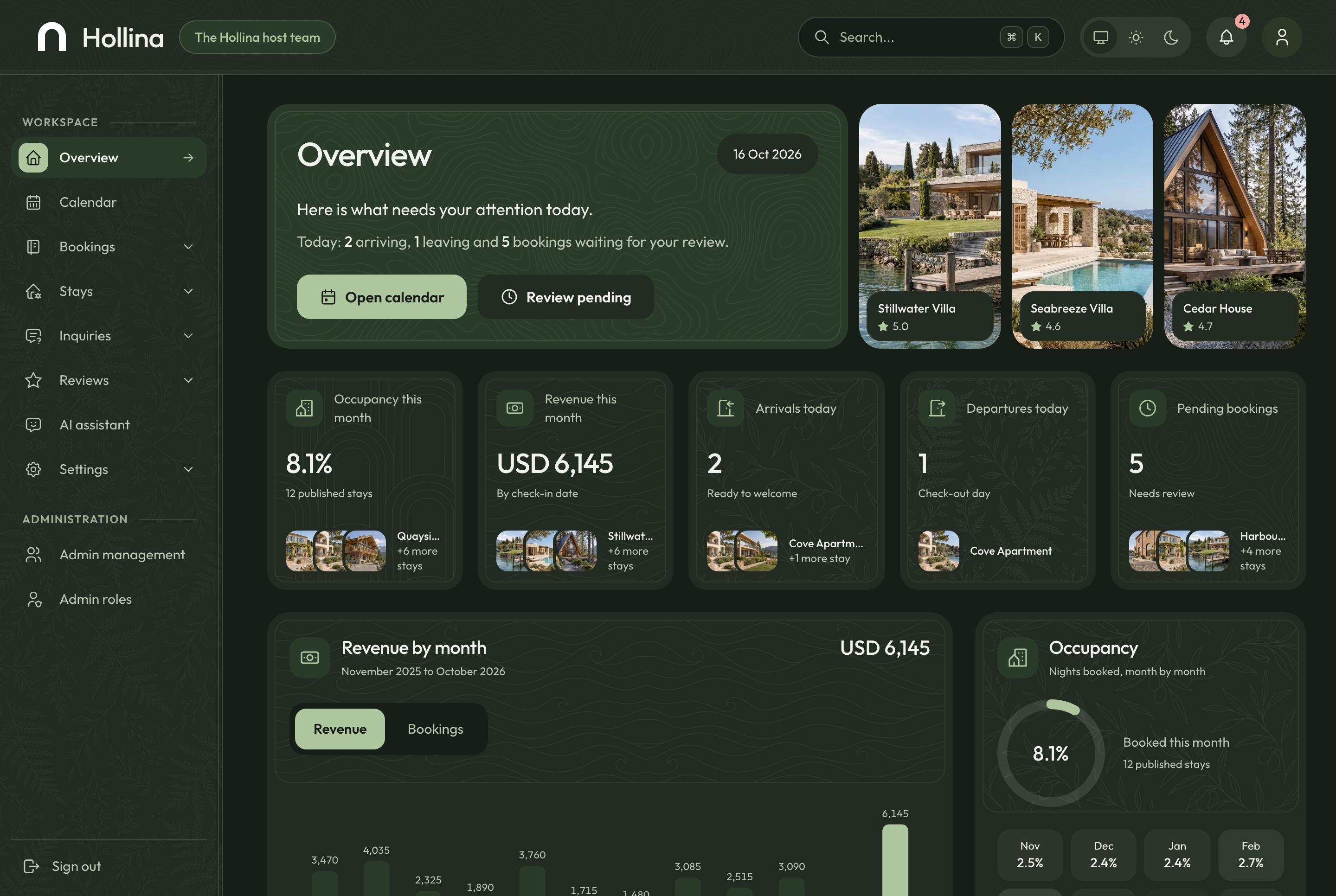
Task: Click the Calendar sidebar icon
Action: [x=33, y=202]
